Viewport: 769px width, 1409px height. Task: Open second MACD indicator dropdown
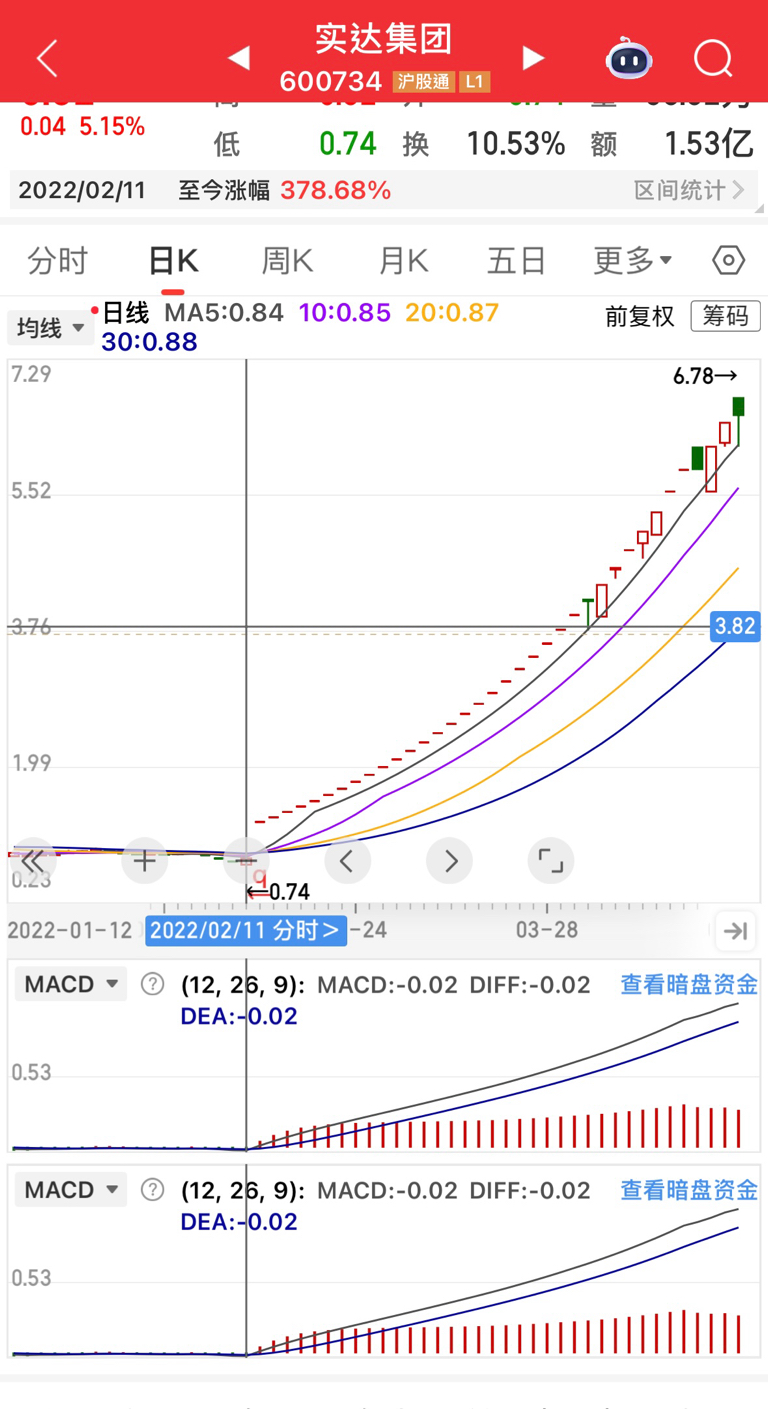[70, 1191]
